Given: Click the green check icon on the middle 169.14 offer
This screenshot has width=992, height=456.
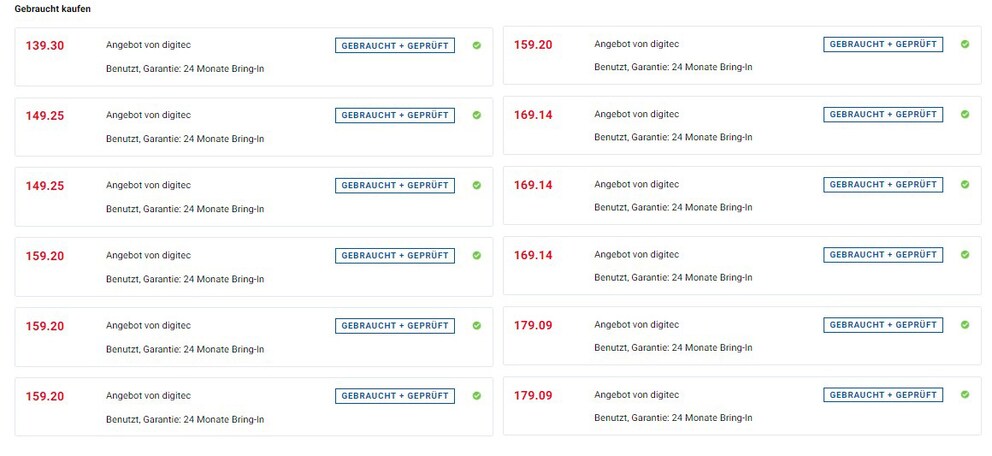Looking at the screenshot, I should click(965, 185).
